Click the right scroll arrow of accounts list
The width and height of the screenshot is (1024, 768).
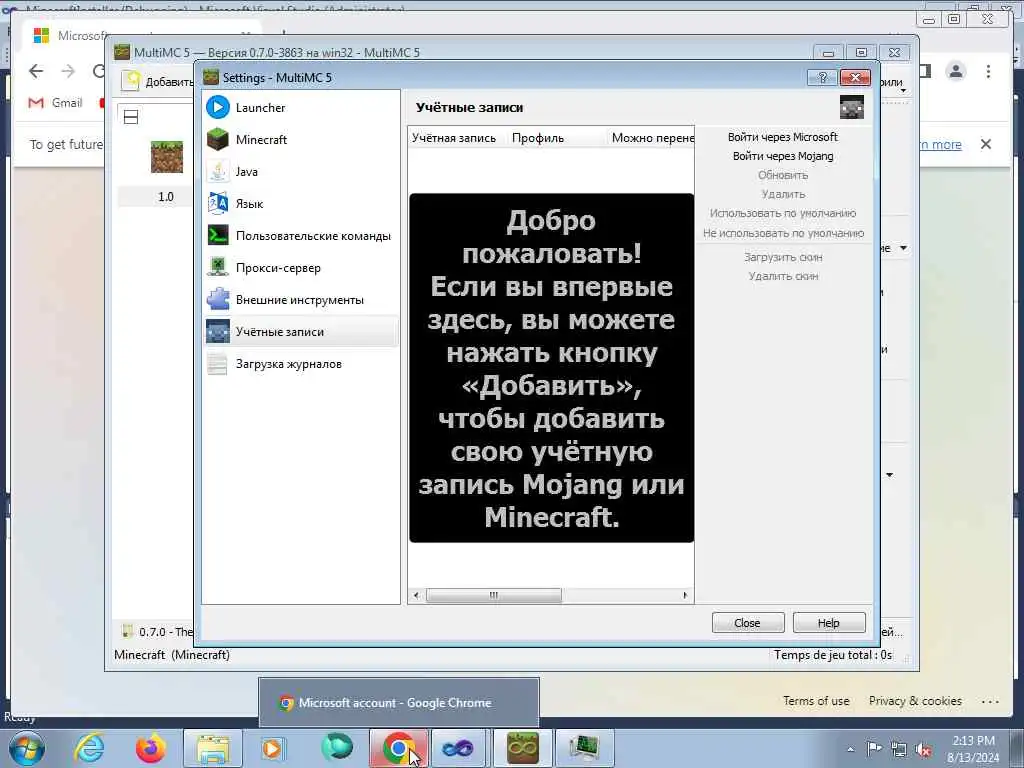pos(685,595)
